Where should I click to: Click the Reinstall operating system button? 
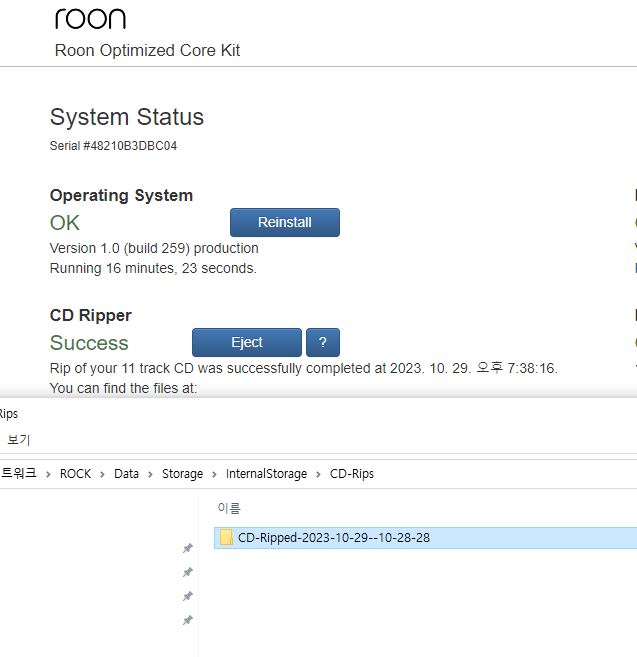(285, 222)
